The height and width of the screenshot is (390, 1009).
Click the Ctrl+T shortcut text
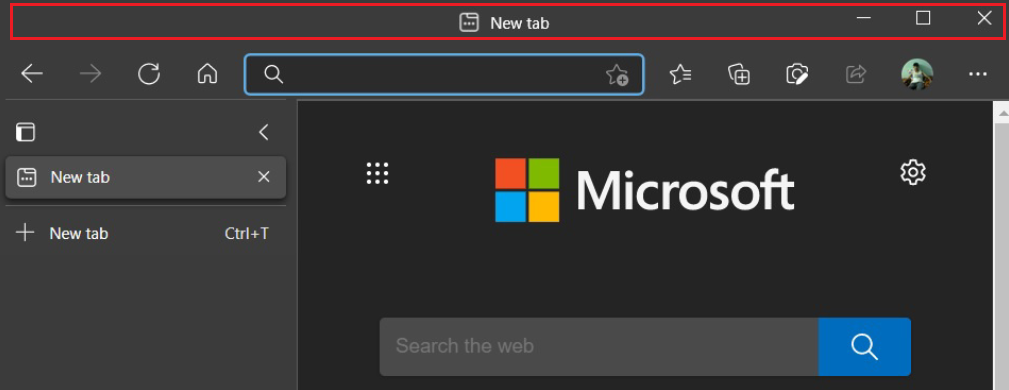coord(246,233)
